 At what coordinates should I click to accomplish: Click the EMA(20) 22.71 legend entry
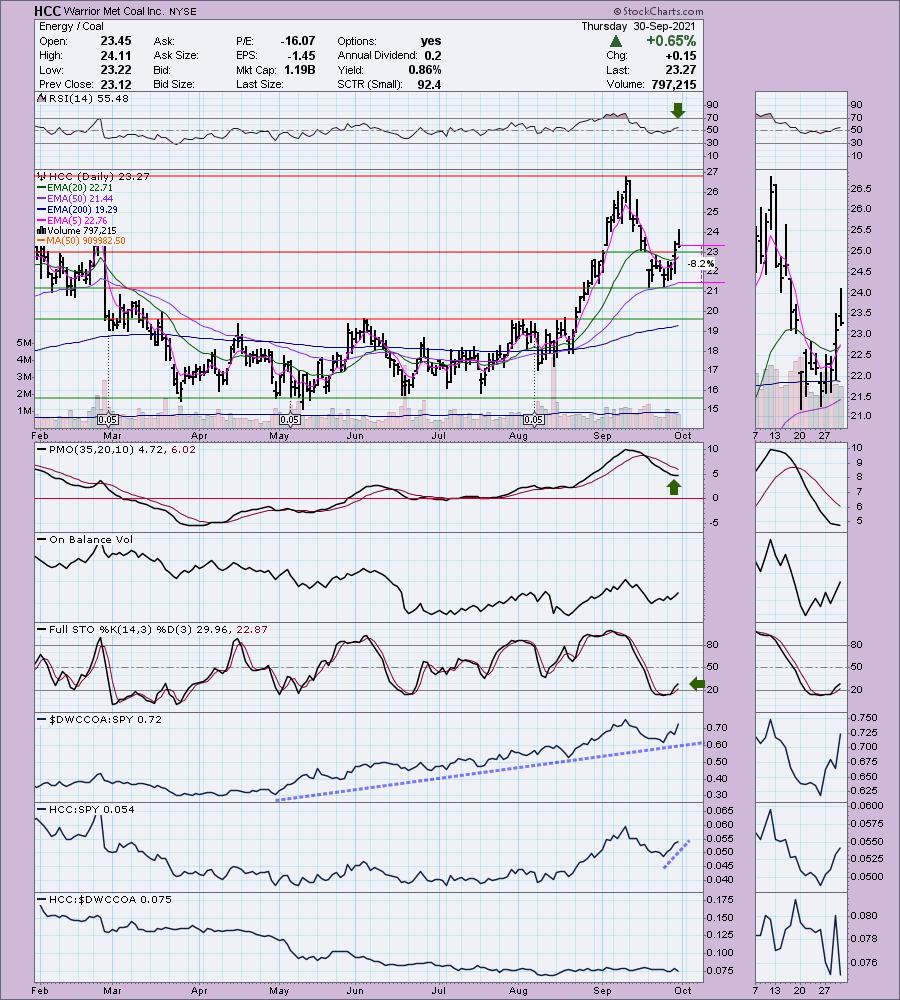(75, 188)
